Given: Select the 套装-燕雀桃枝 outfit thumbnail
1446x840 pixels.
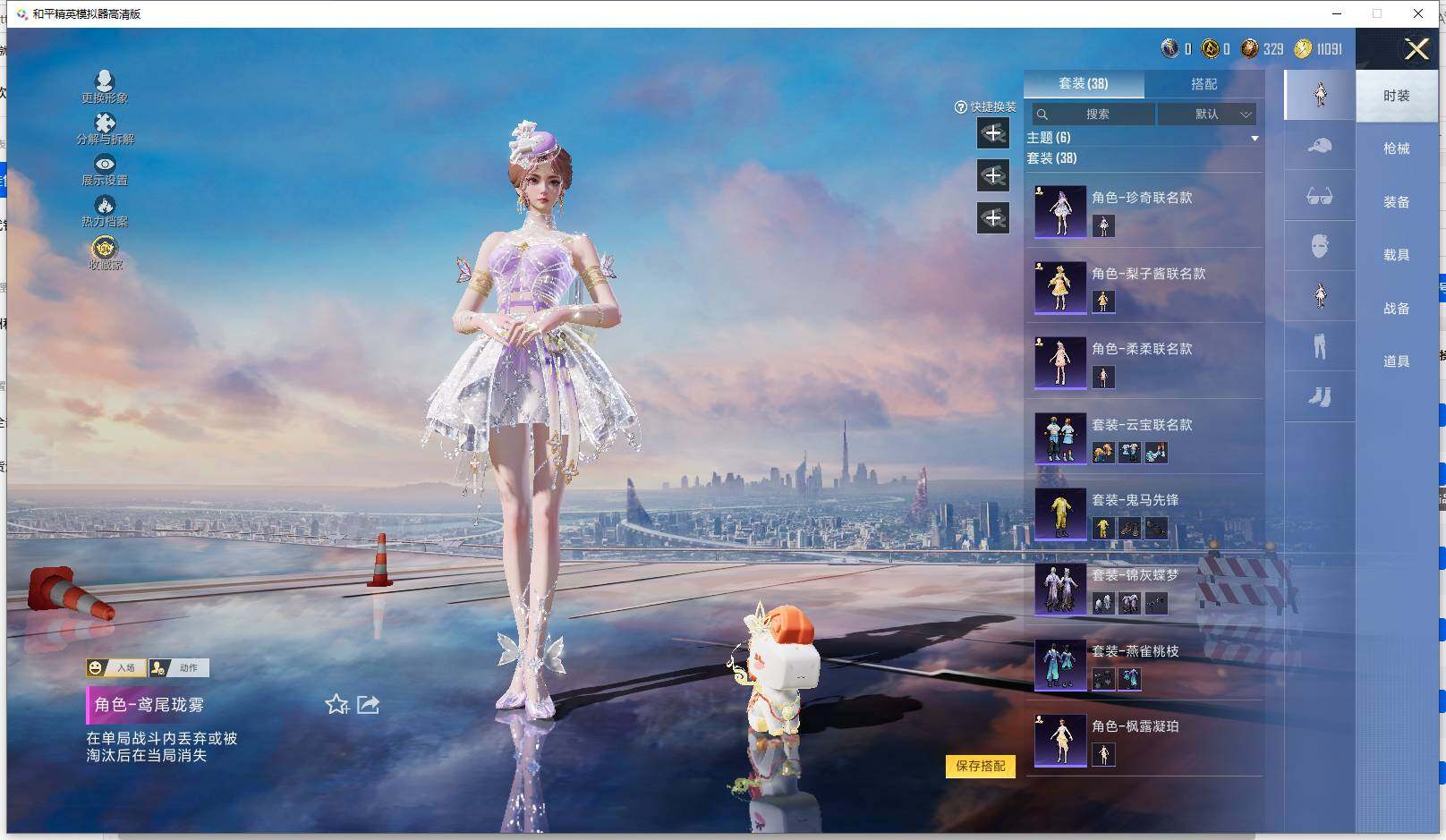Looking at the screenshot, I should 1060,665.
